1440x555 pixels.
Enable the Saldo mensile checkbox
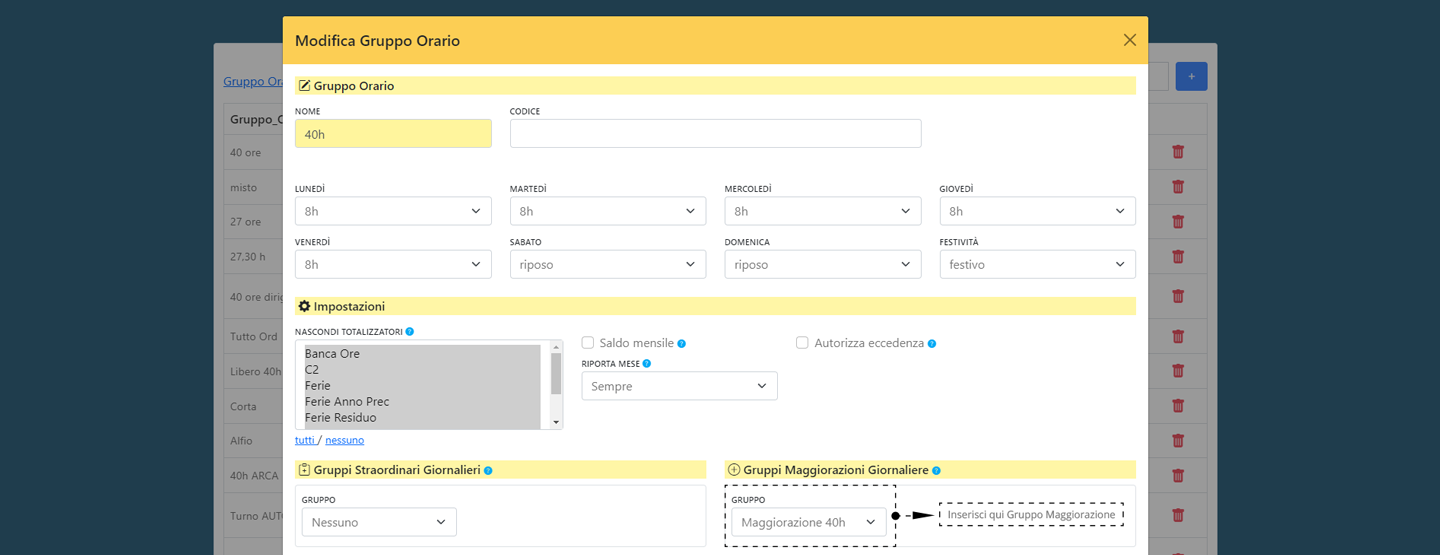pos(588,343)
